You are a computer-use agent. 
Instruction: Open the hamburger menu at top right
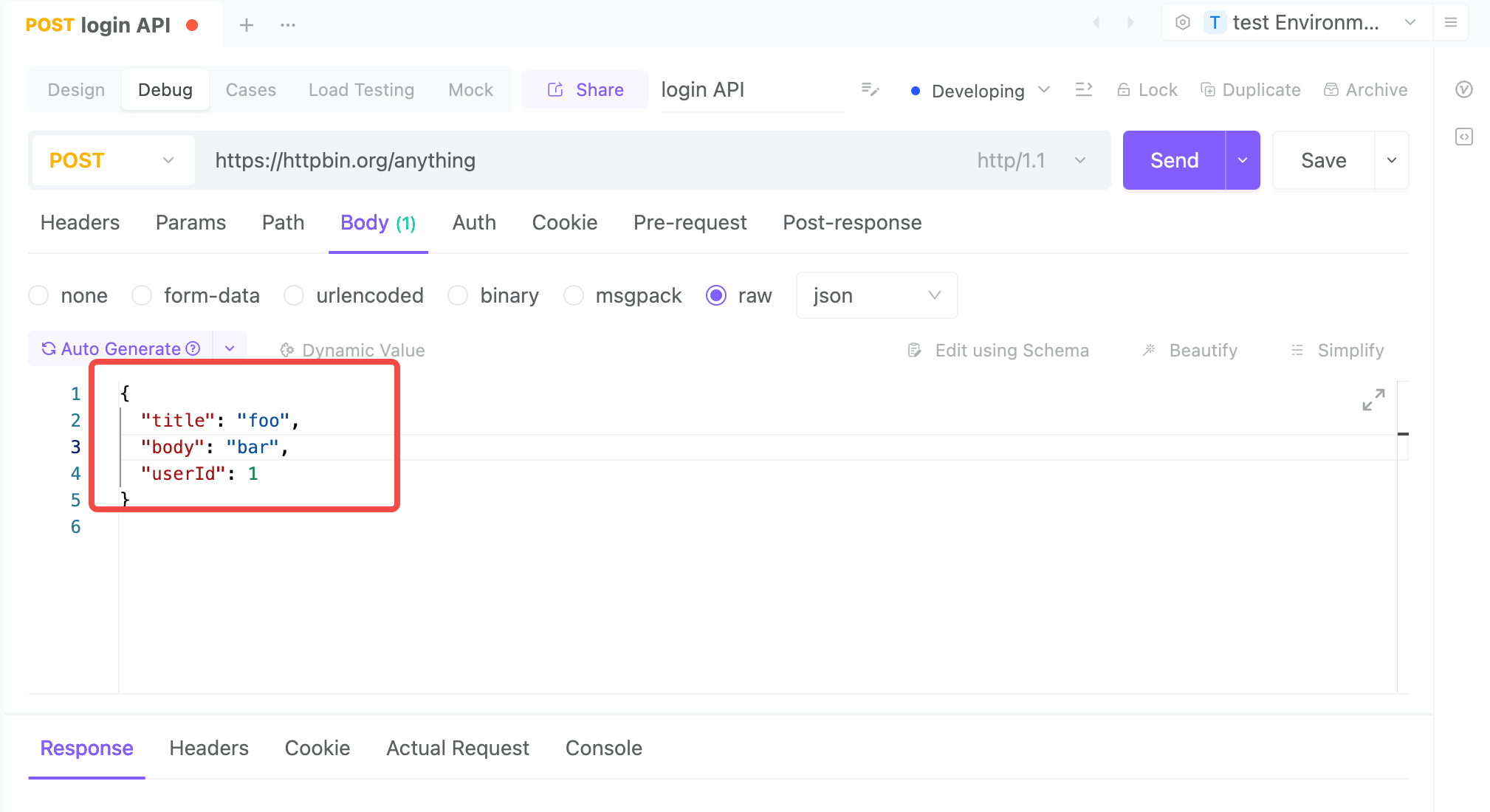click(1451, 23)
